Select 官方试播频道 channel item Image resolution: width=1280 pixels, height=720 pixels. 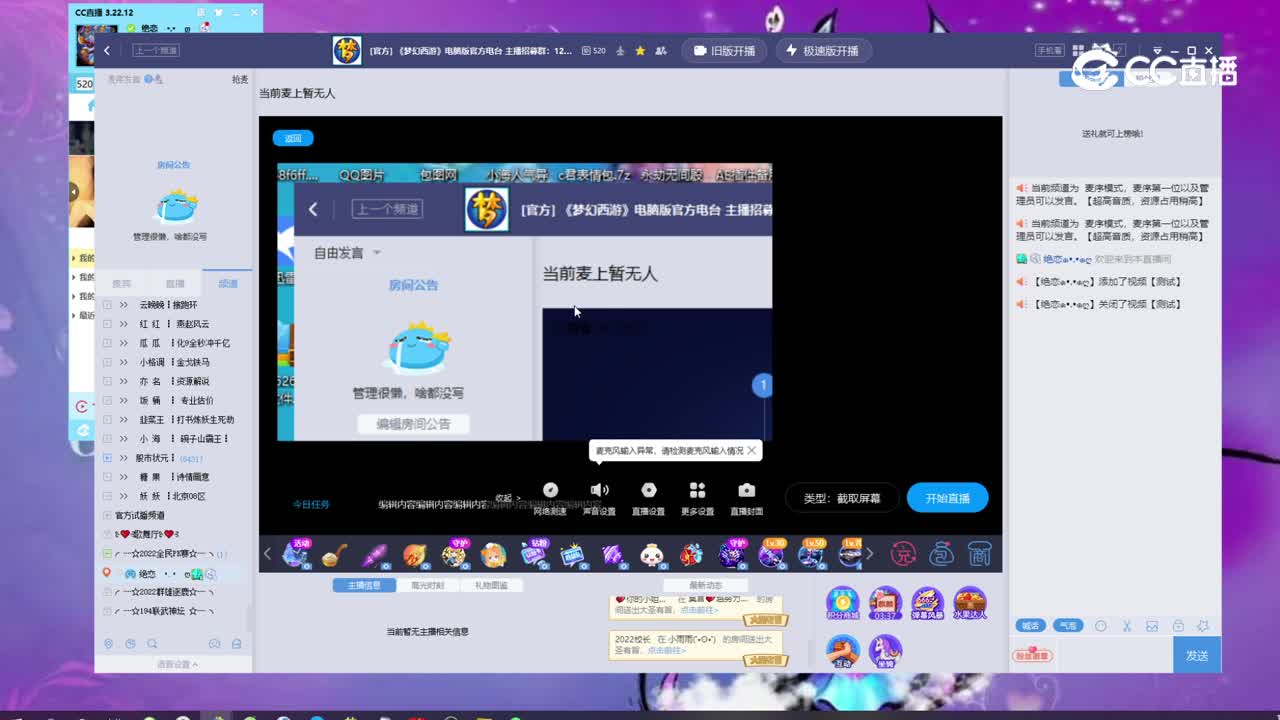coord(139,516)
